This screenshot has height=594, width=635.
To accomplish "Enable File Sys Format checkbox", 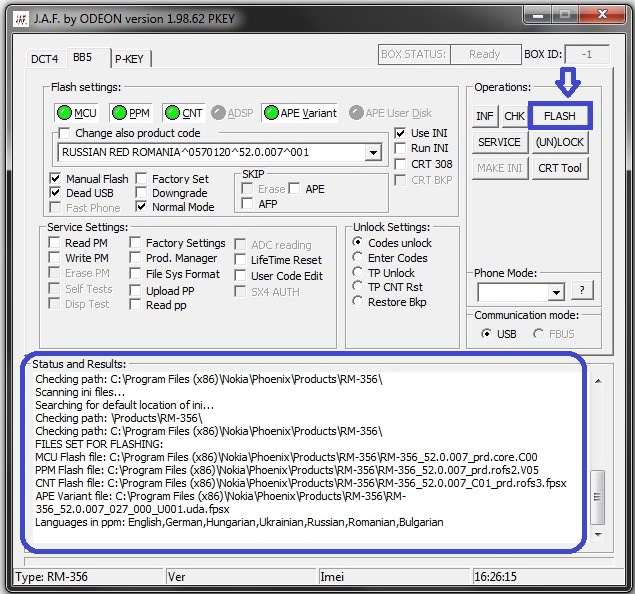I will pos(135,274).
